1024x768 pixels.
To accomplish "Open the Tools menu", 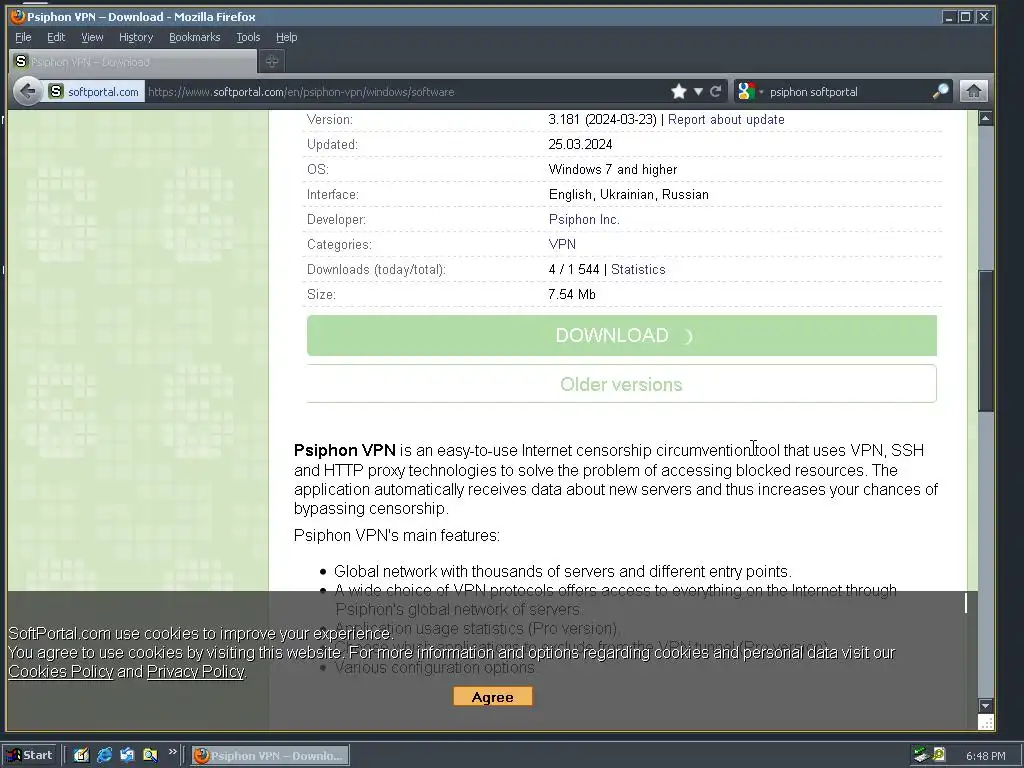I will 248,37.
